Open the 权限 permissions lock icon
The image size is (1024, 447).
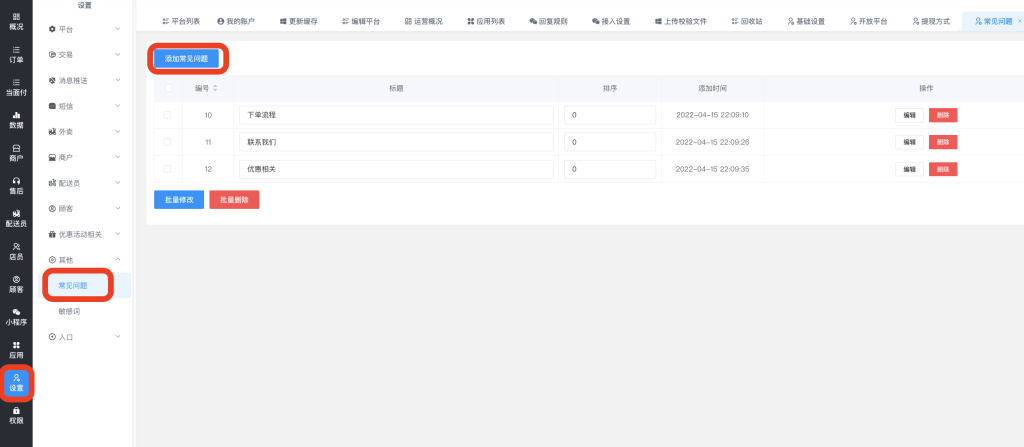tap(16, 415)
